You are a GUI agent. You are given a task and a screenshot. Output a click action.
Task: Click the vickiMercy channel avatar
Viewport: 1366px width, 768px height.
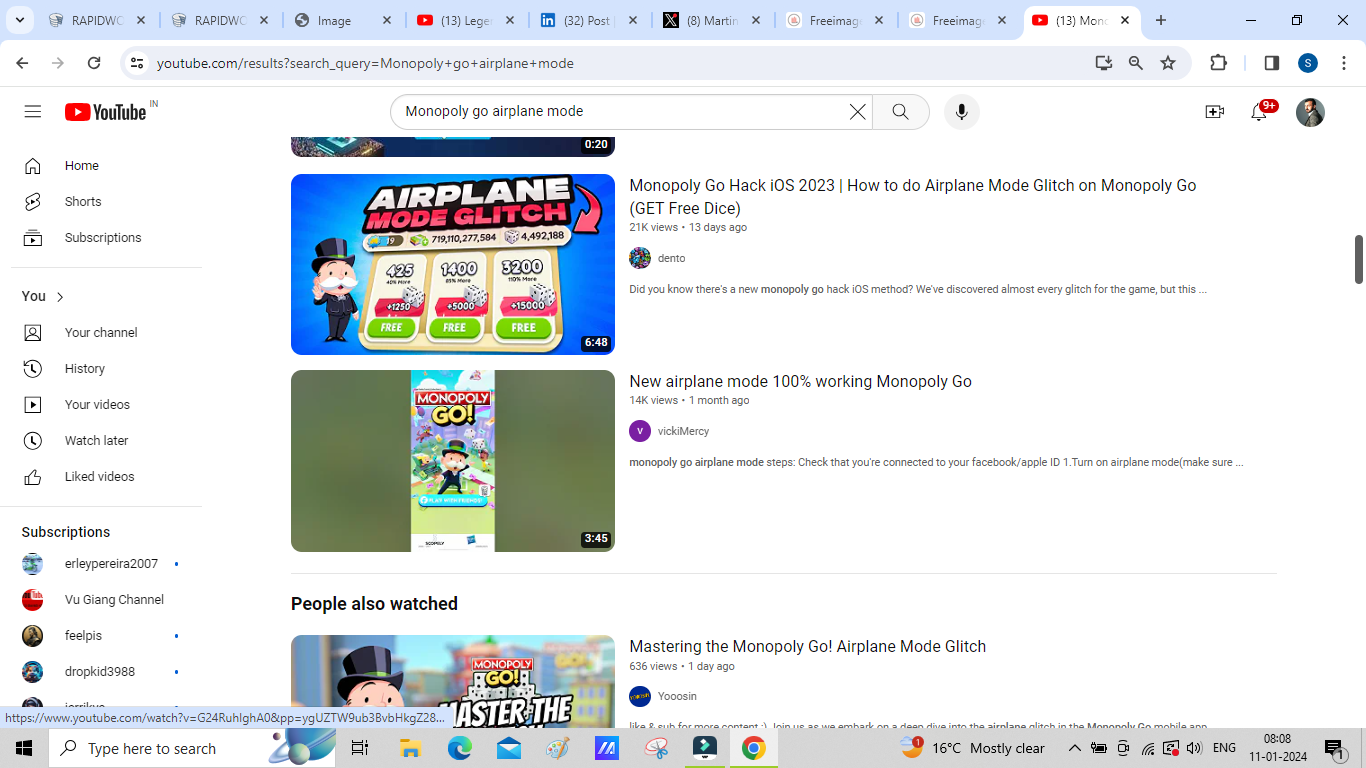pyautogui.click(x=640, y=431)
